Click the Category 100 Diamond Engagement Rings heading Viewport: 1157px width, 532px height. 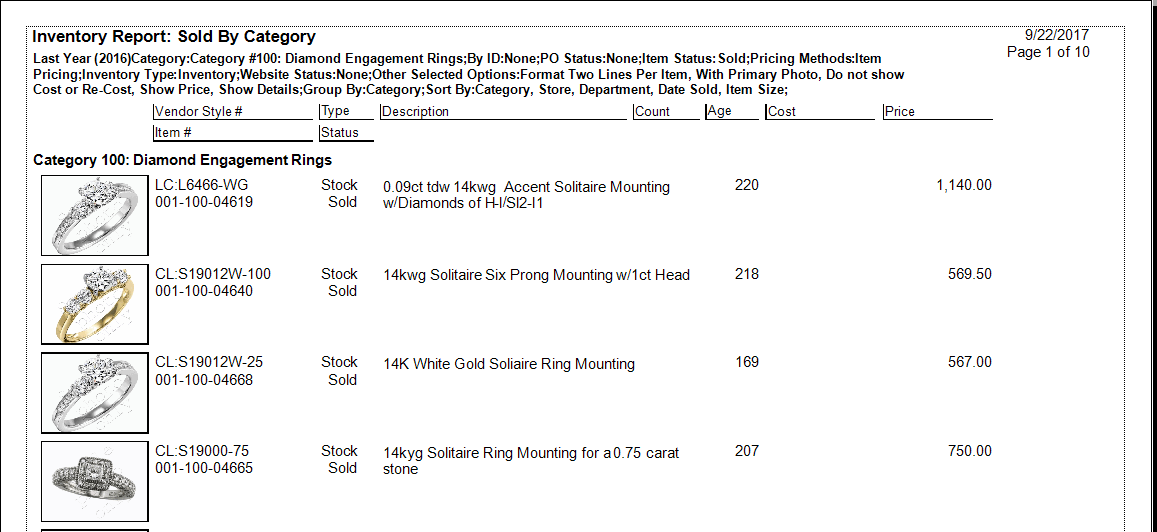click(x=182, y=160)
